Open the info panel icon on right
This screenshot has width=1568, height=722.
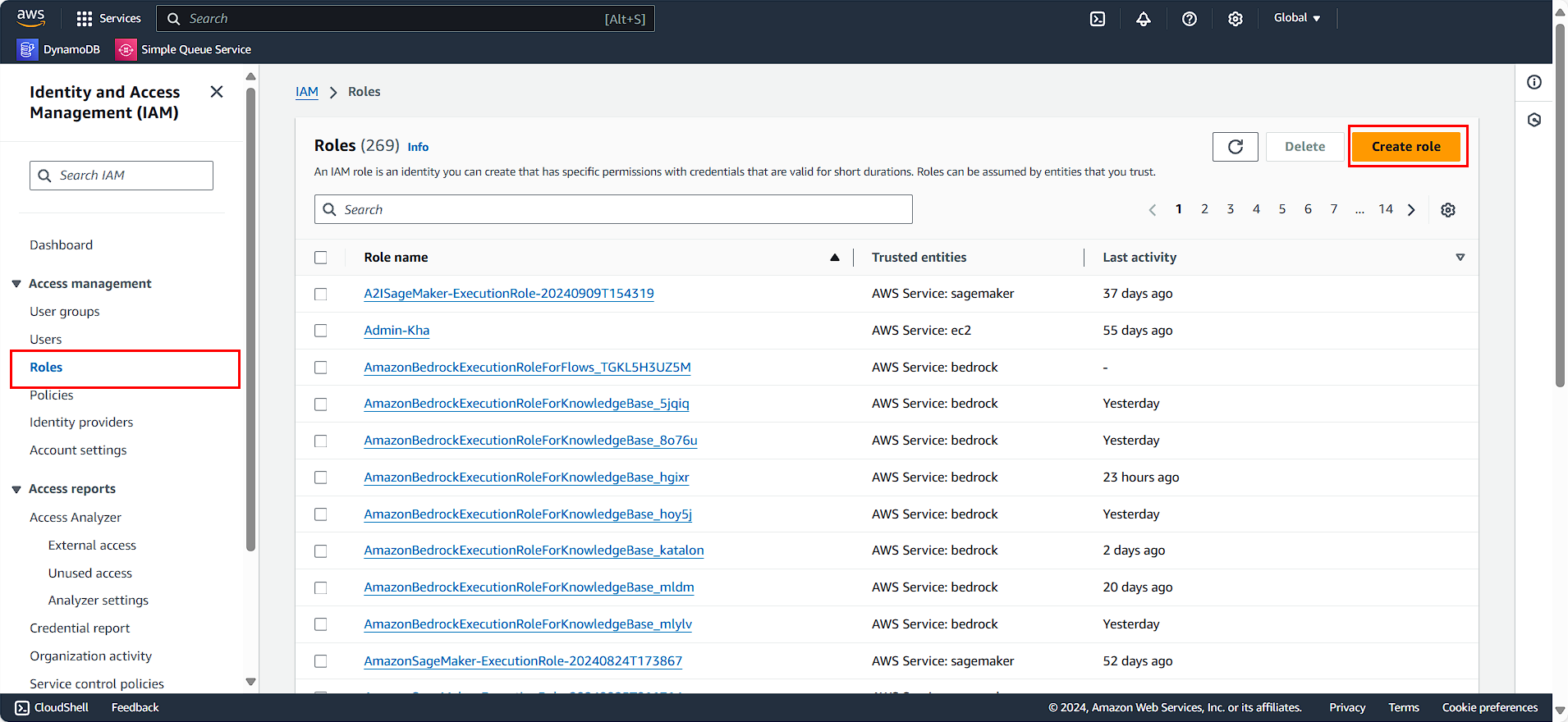click(x=1534, y=82)
